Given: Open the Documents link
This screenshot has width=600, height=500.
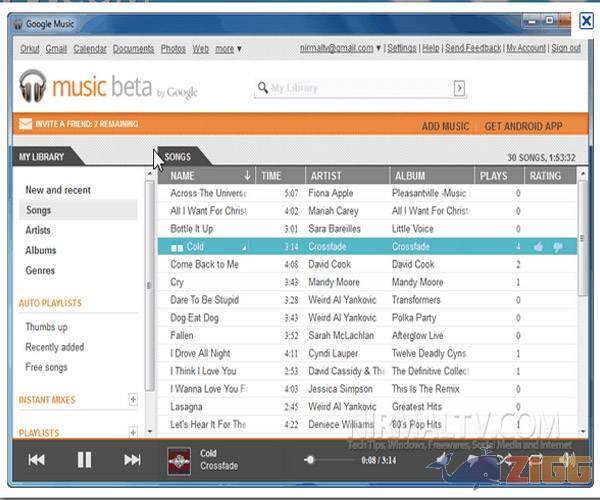Looking at the screenshot, I should pyautogui.click(x=133, y=49).
